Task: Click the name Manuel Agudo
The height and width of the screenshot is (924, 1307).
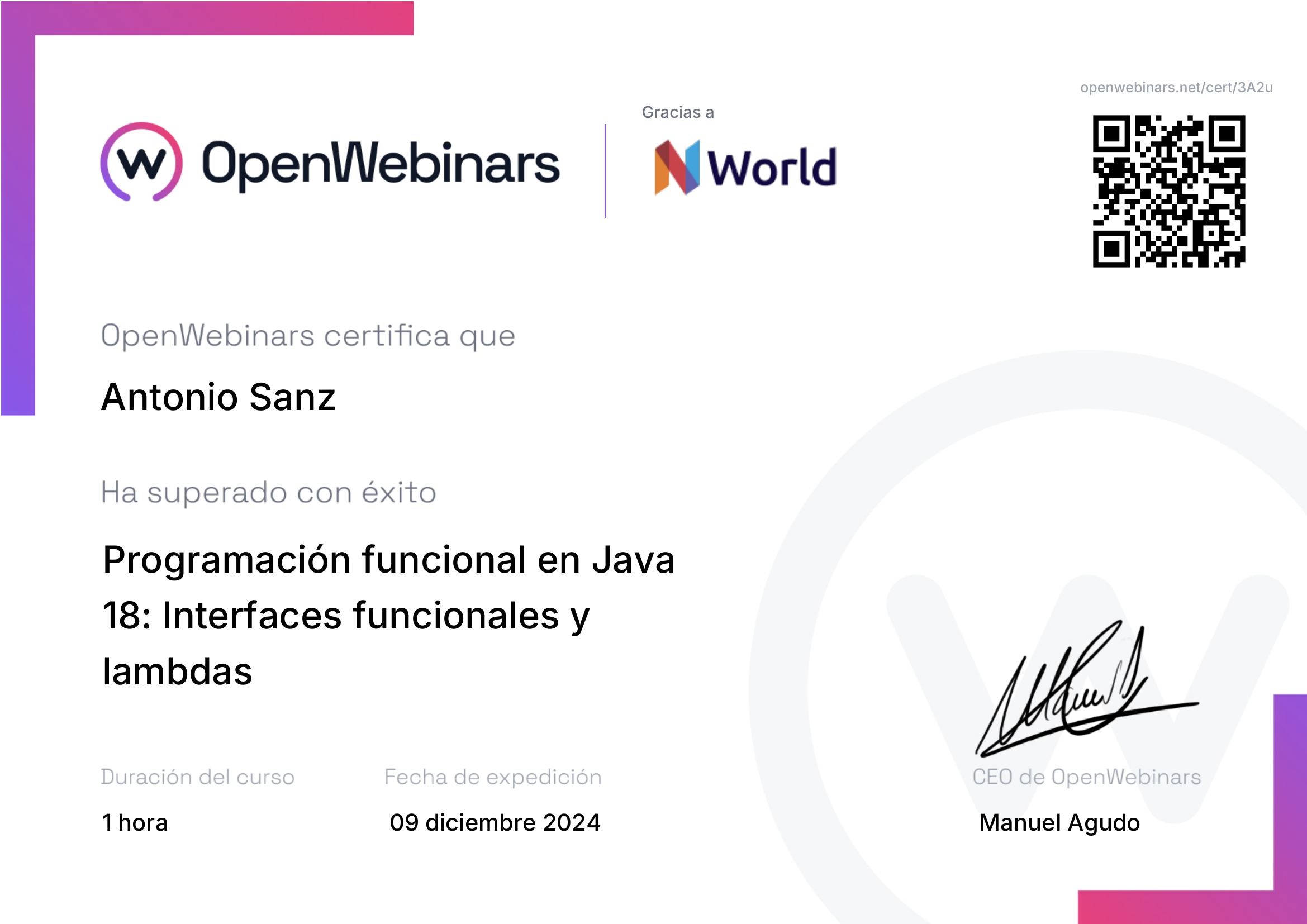Action: click(1059, 823)
